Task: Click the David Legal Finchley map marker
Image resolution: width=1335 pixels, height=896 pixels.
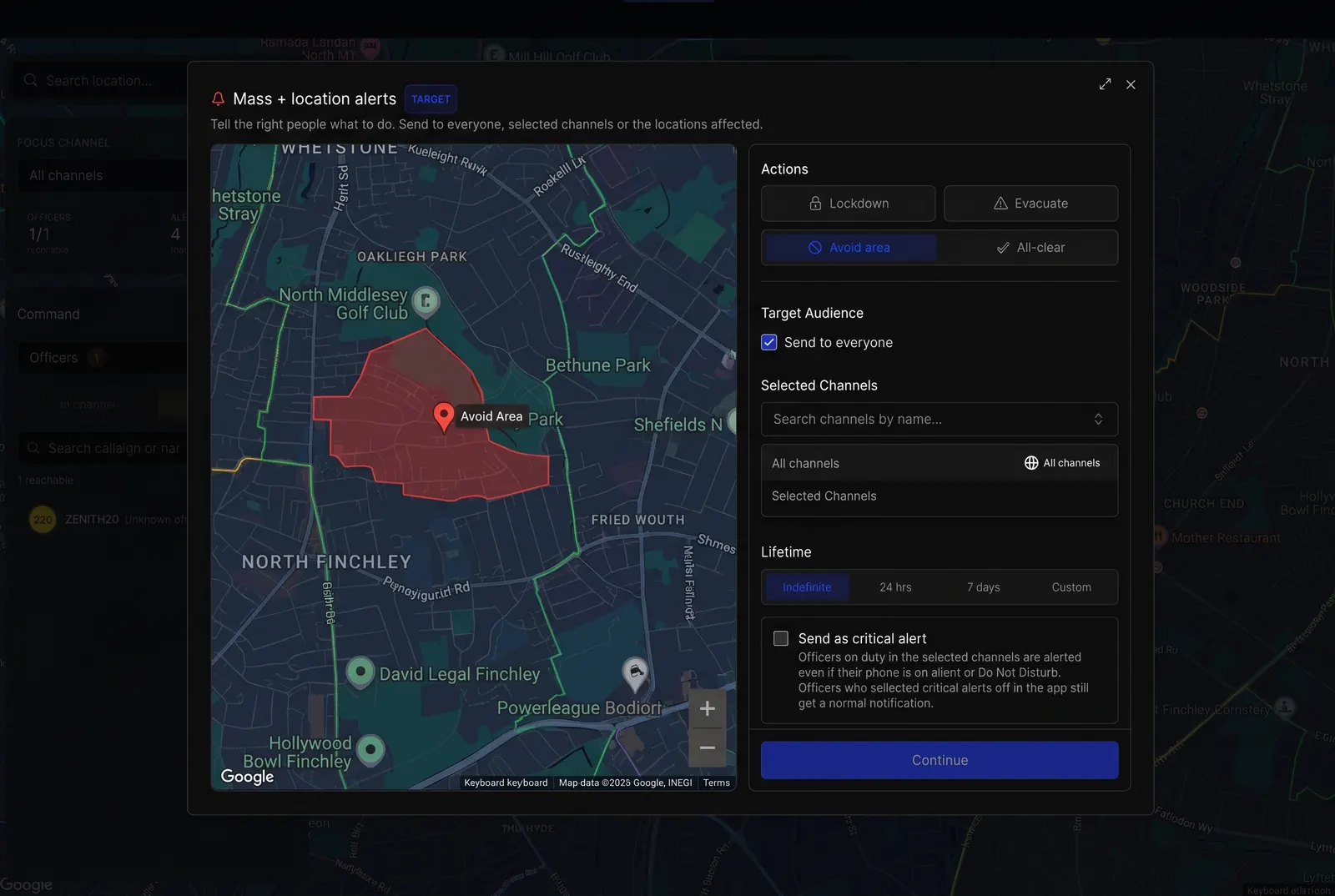Action: coord(360,672)
